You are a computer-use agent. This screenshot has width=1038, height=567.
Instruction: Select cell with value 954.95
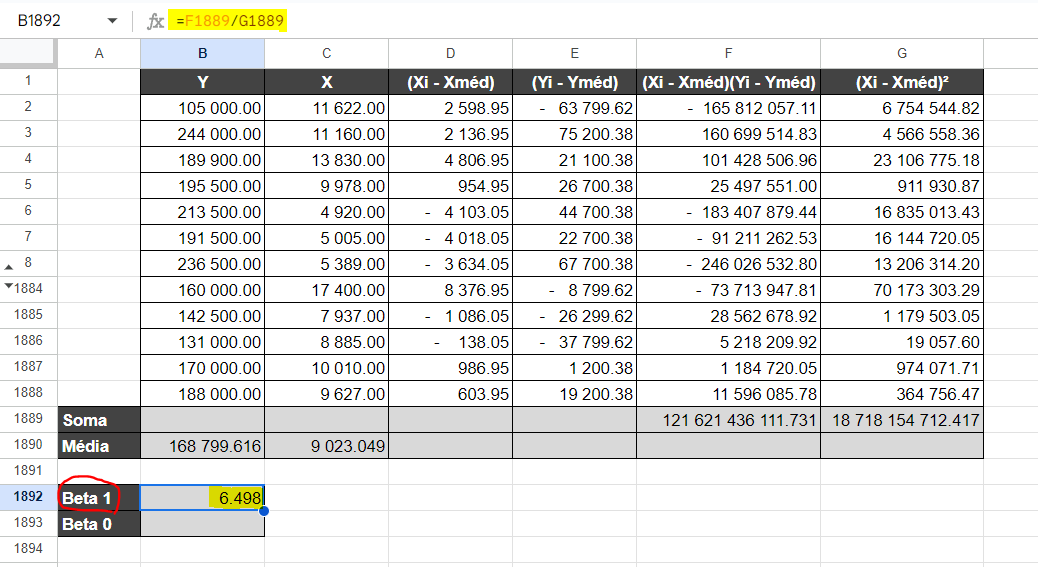450,186
